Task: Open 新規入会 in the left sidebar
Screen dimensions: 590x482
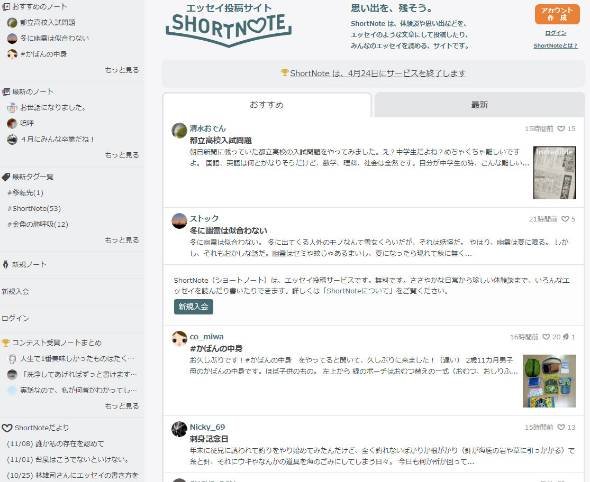Action: click(15, 291)
